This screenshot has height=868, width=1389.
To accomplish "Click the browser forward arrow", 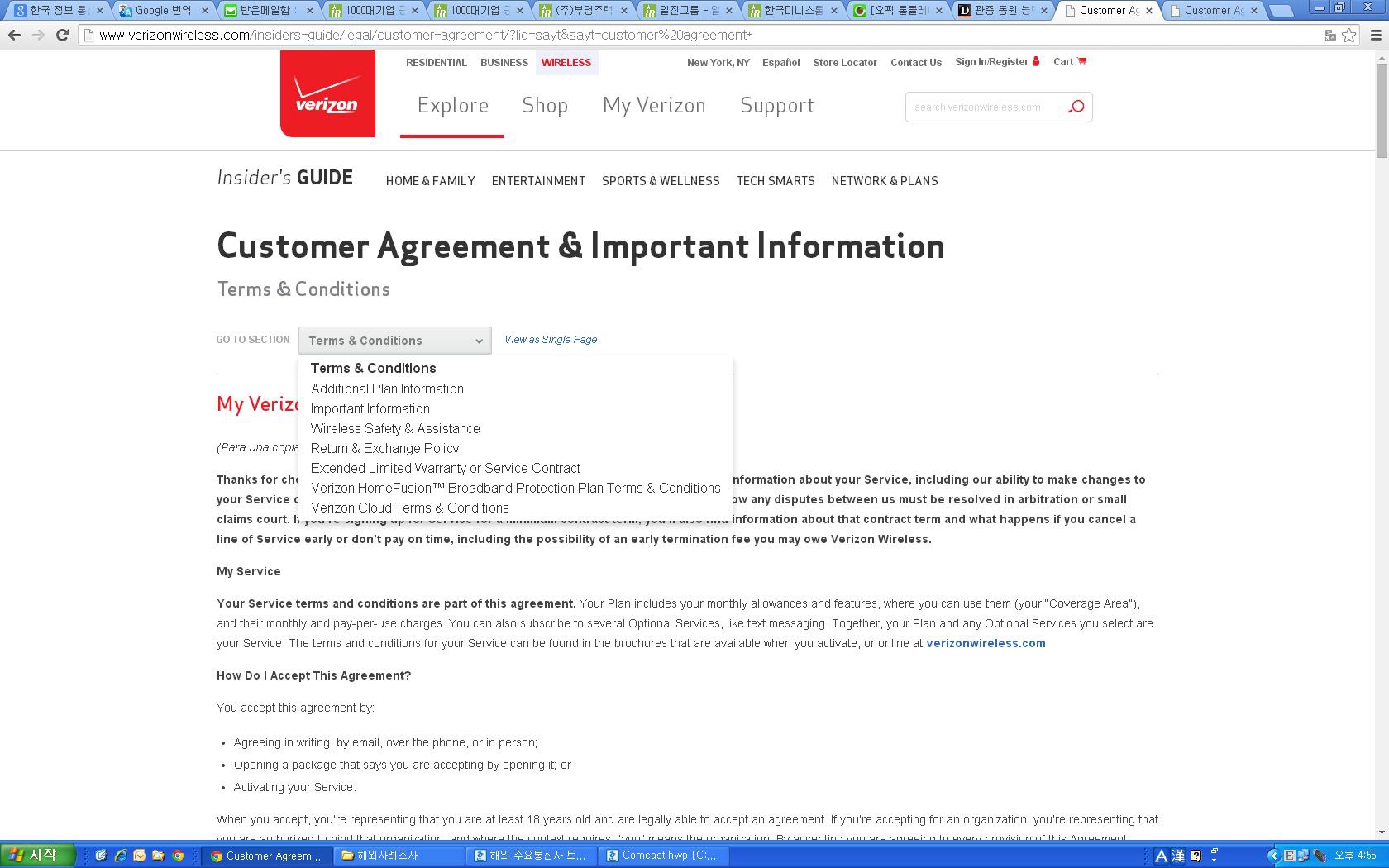I will click(x=38, y=36).
